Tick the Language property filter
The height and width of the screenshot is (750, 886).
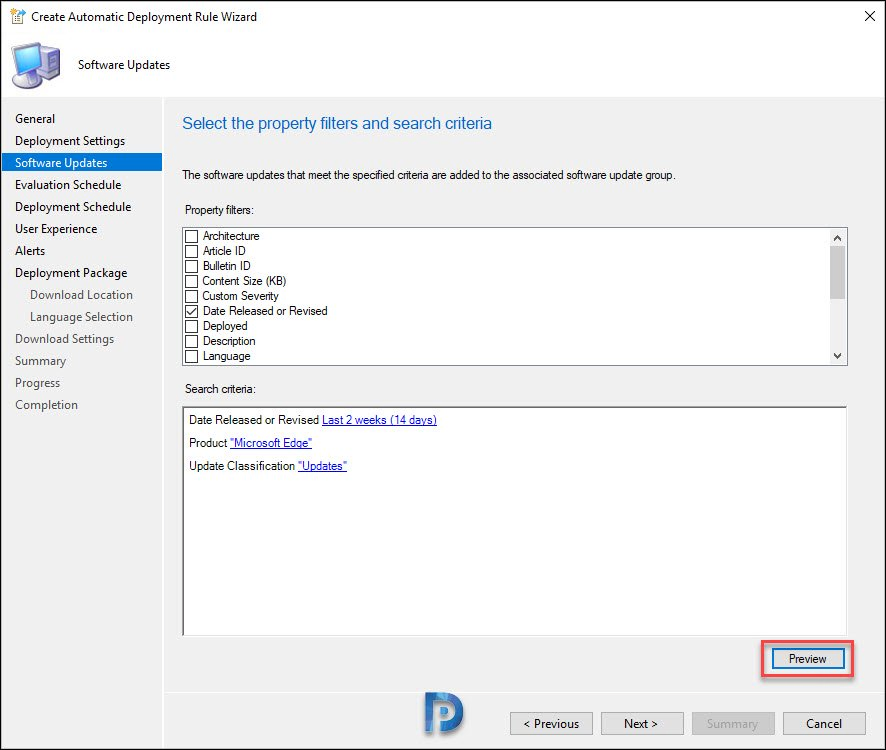[x=192, y=357]
